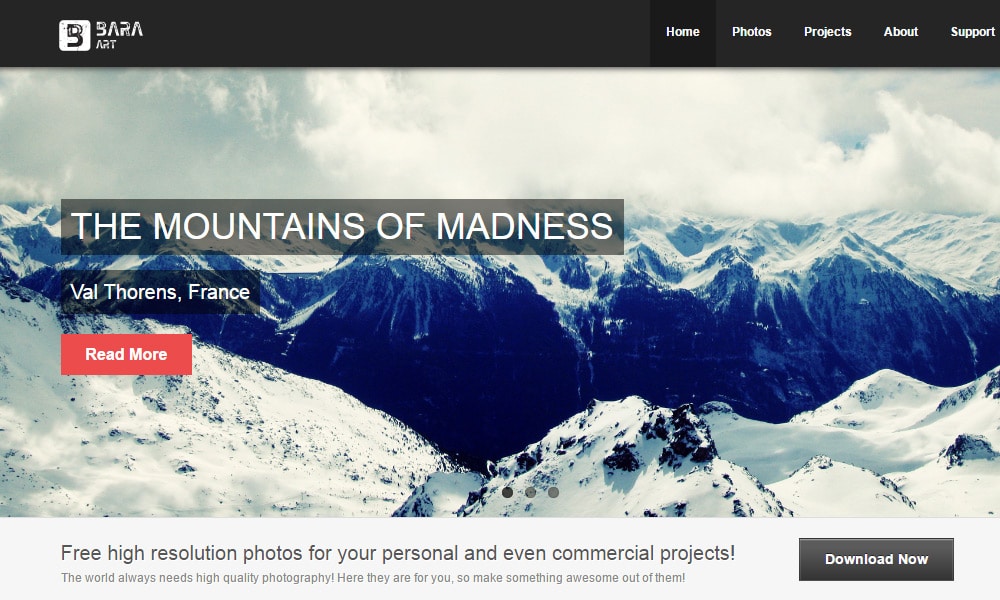The width and height of the screenshot is (1000, 600).
Task: Click the Free high resolution photos heading
Action: pyautogui.click(x=398, y=553)
